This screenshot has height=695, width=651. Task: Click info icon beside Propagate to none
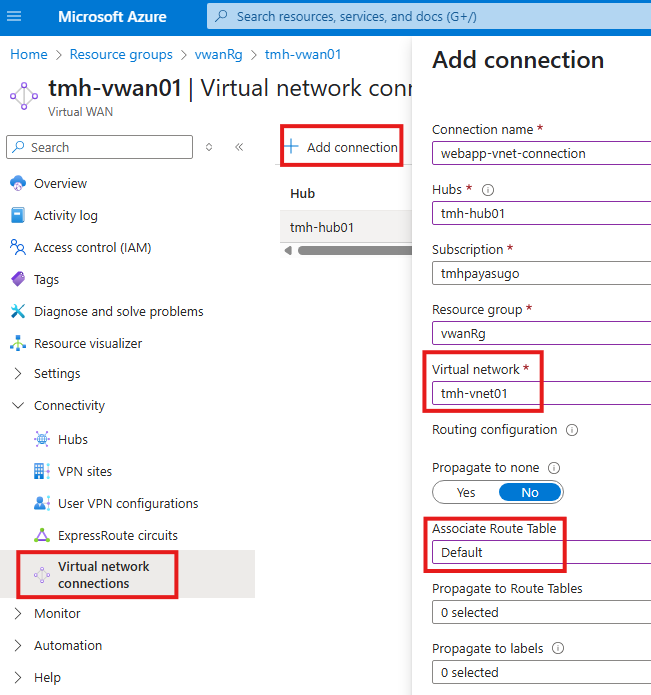[x=554, y=468]
